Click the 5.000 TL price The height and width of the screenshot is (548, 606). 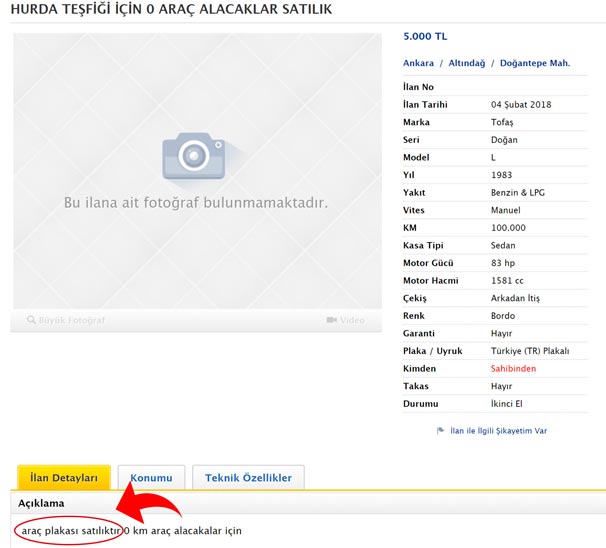[425, 36]
